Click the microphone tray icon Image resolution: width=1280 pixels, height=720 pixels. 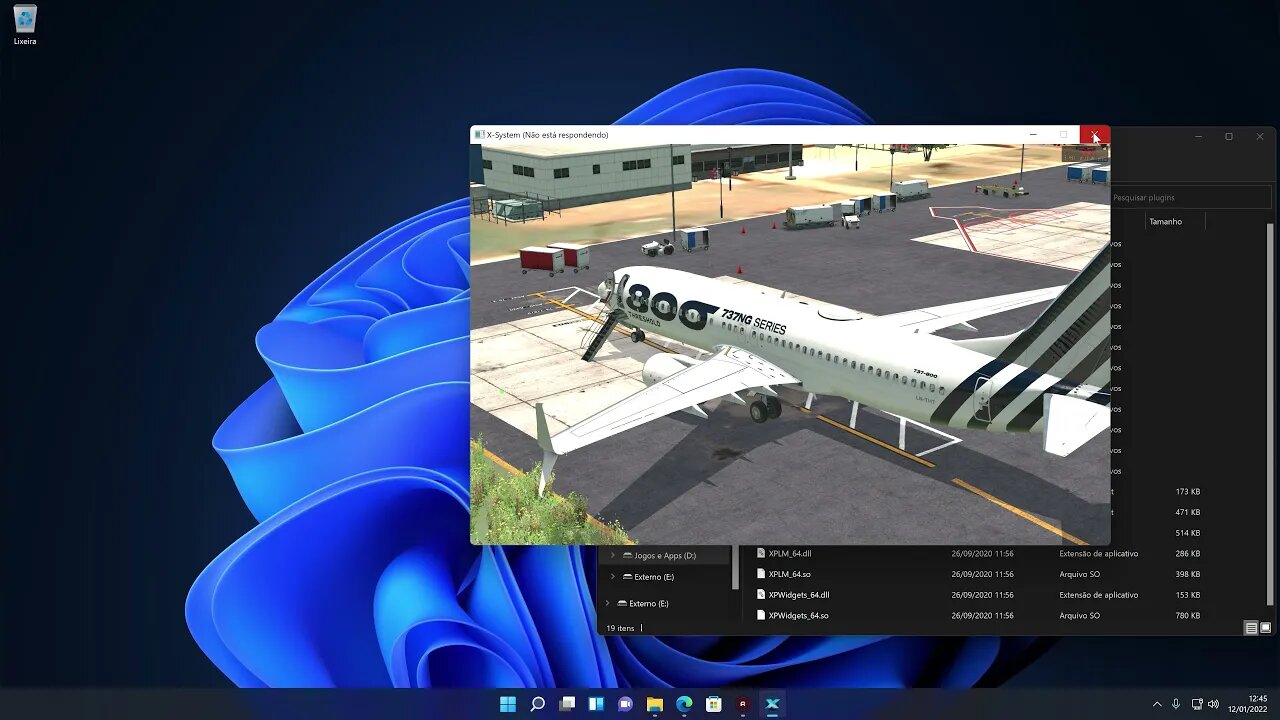(x=1176, y=704)
